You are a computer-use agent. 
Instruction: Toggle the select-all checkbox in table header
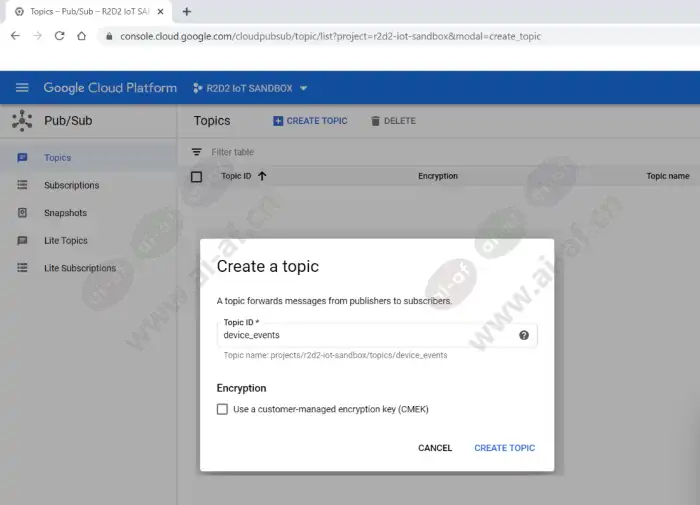(196, 177)
